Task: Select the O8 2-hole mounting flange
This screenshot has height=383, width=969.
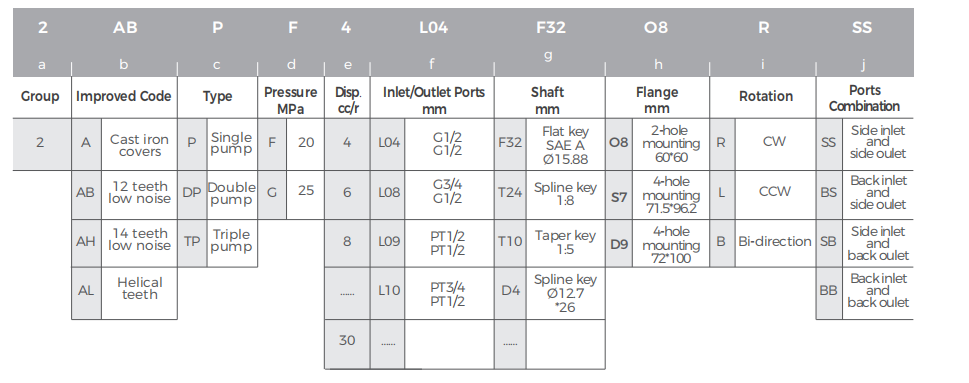Action: [x=619, y=143]
